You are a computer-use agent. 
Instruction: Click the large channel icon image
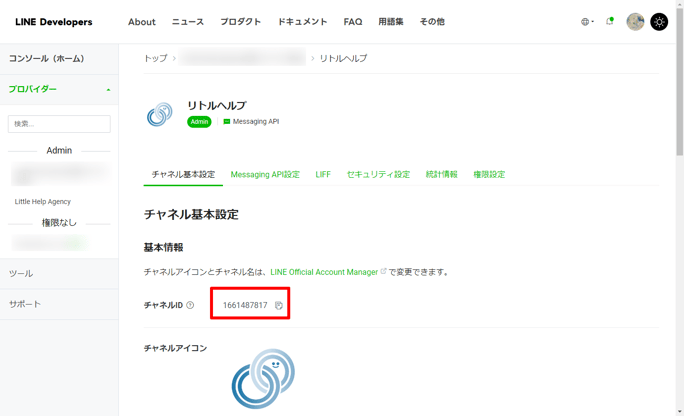click(263, 378)
